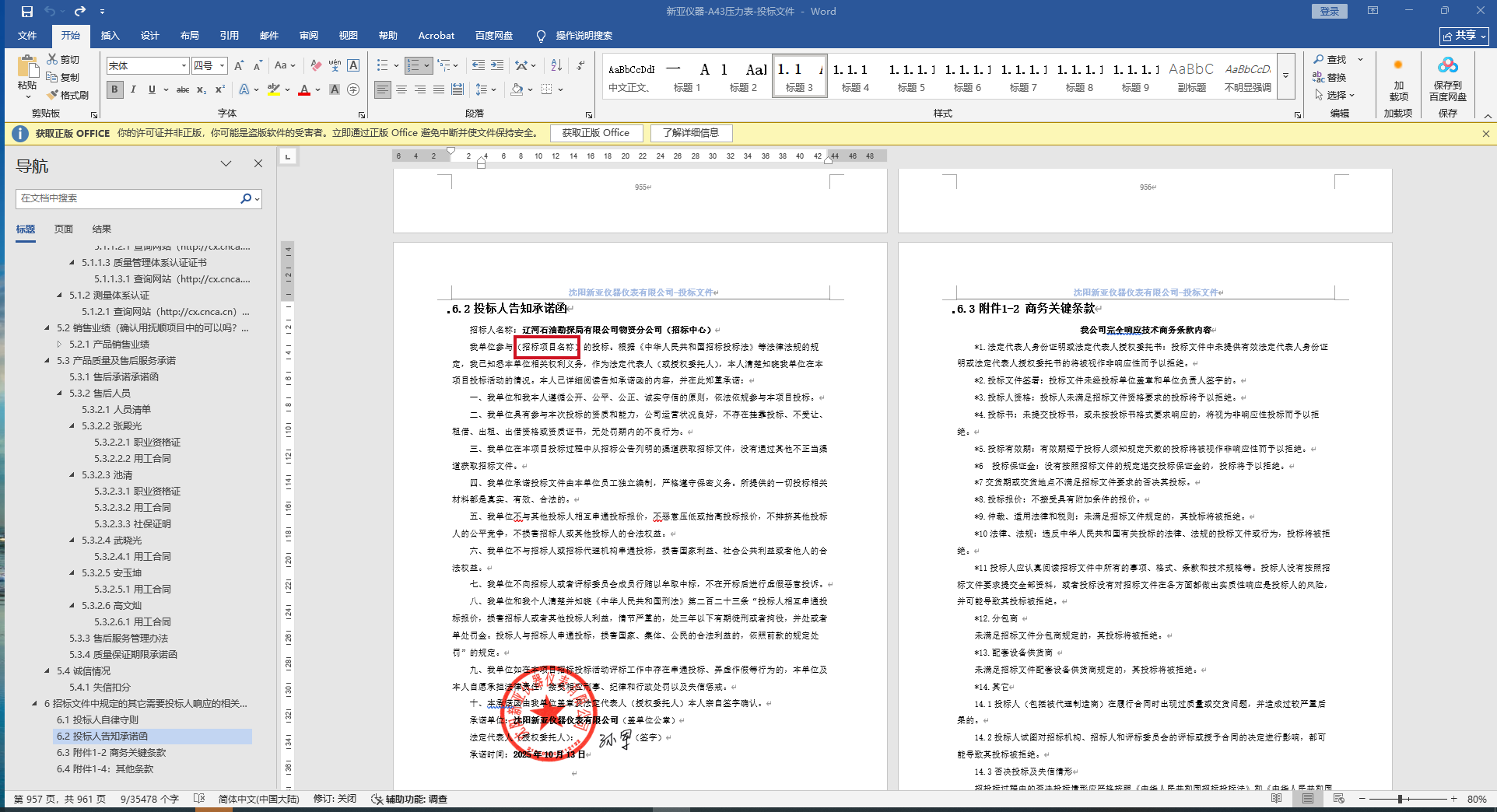Image resolution: width=1497 pixels, height=812 pixels.
Task: Expand the 5.2.1 产品销售业绩 heading
Action: [59, 345]
